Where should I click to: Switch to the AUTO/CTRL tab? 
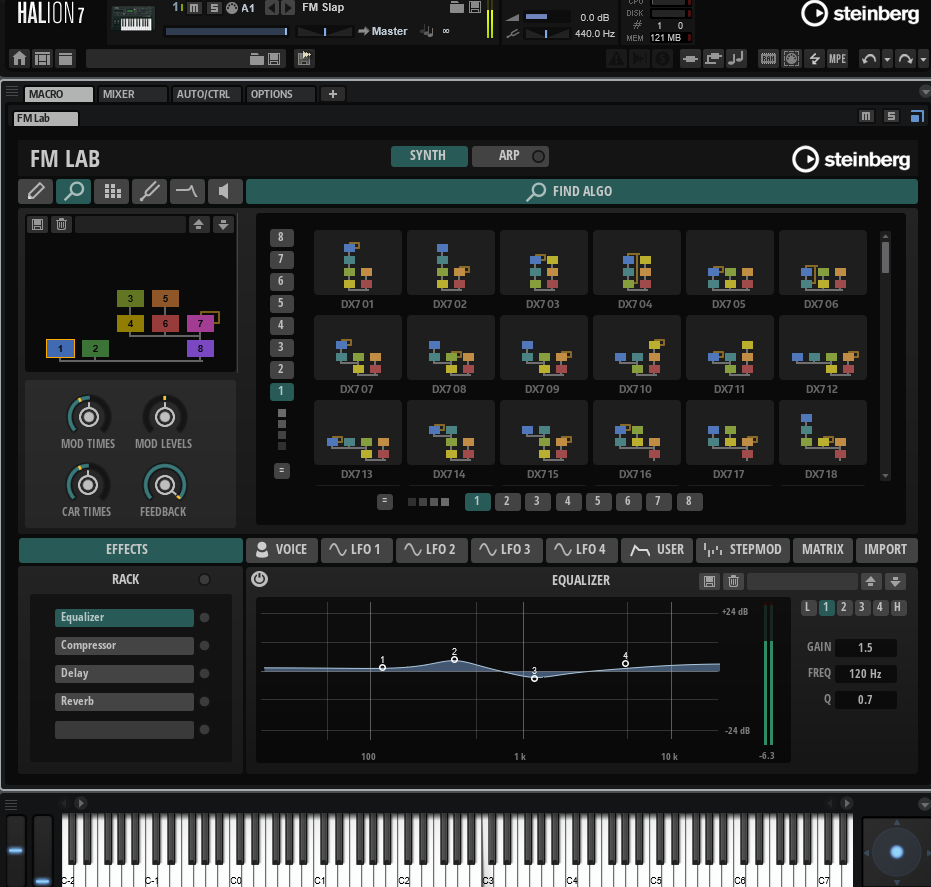pos(206,94)
